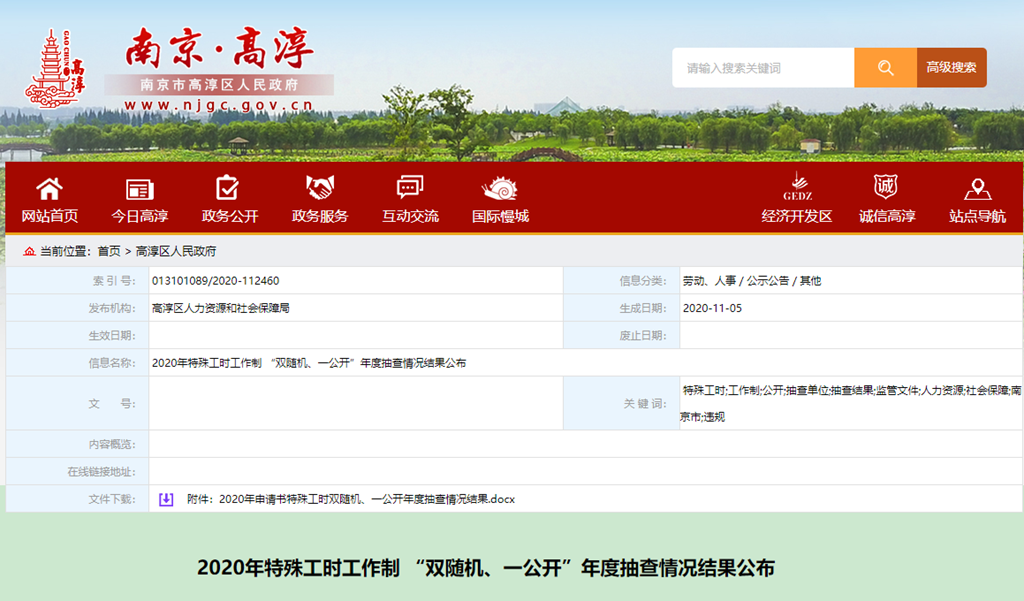The image size is (1024, 601).
Task: Open 诚信高淳 shield icon
Action: (886, 187)
